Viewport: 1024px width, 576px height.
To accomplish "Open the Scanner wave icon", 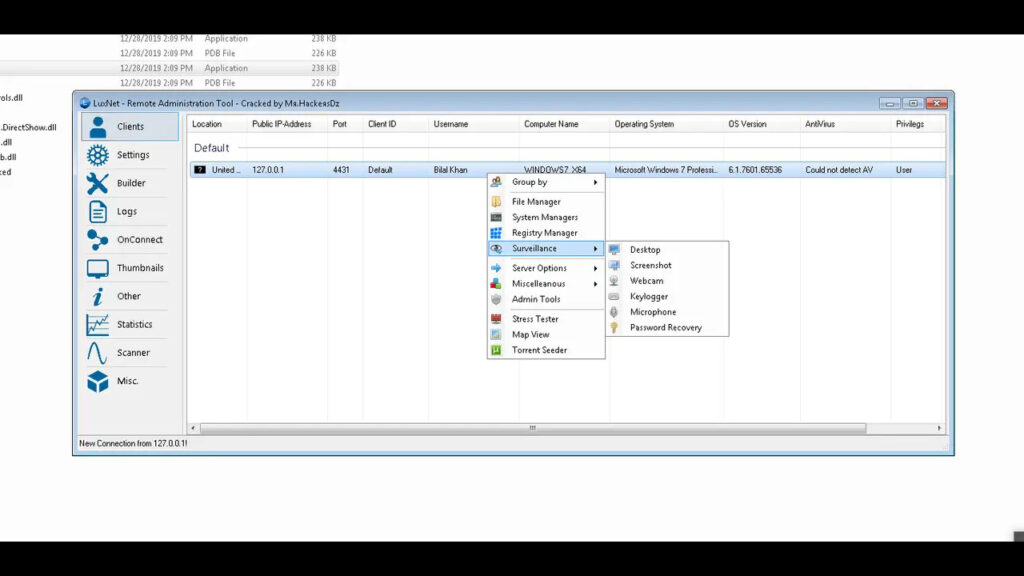I will (97, 353).
